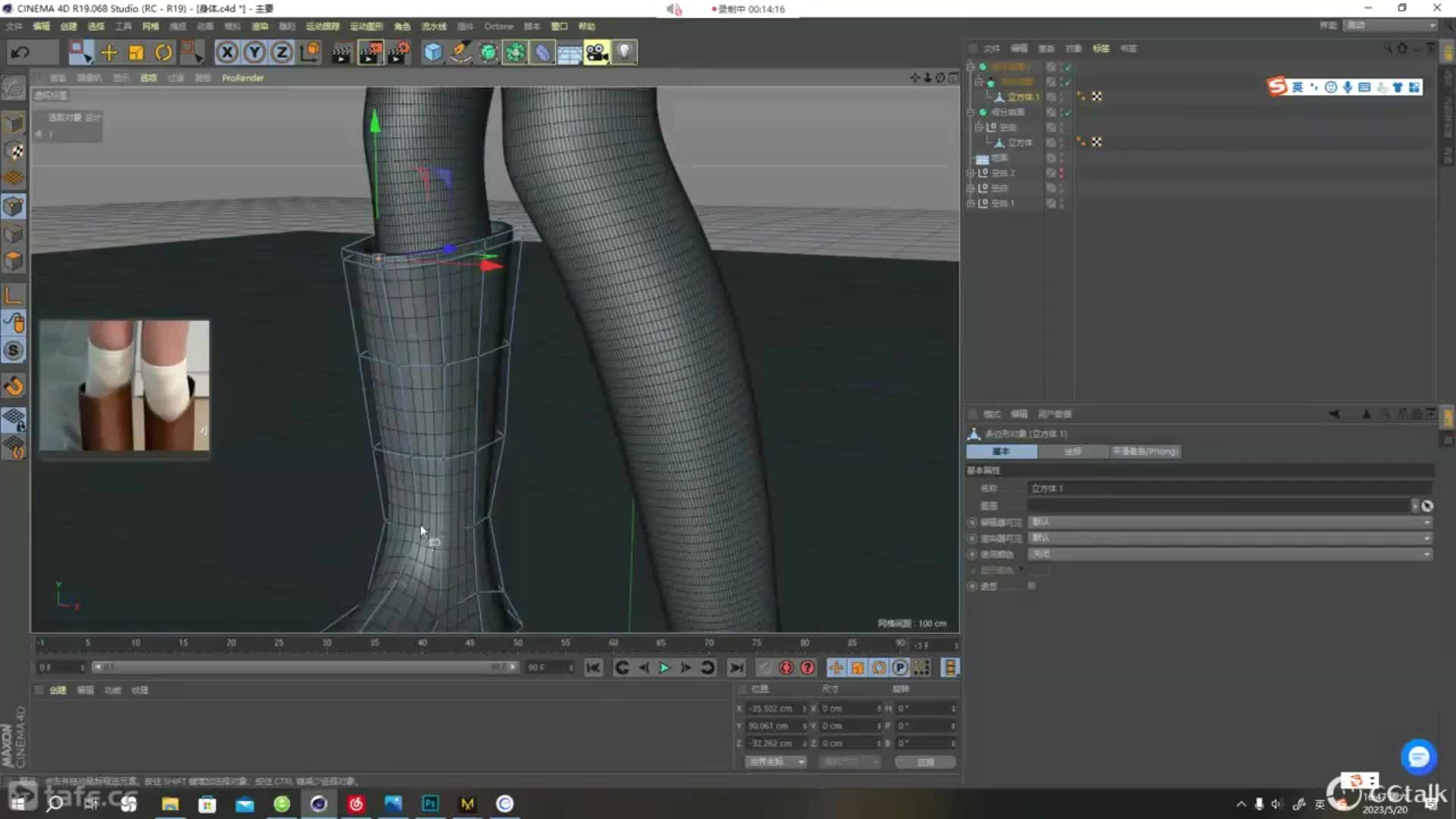Select Edges mode in left sidebar
Viewport: 1456px width, 819px height.
point(14,234)
